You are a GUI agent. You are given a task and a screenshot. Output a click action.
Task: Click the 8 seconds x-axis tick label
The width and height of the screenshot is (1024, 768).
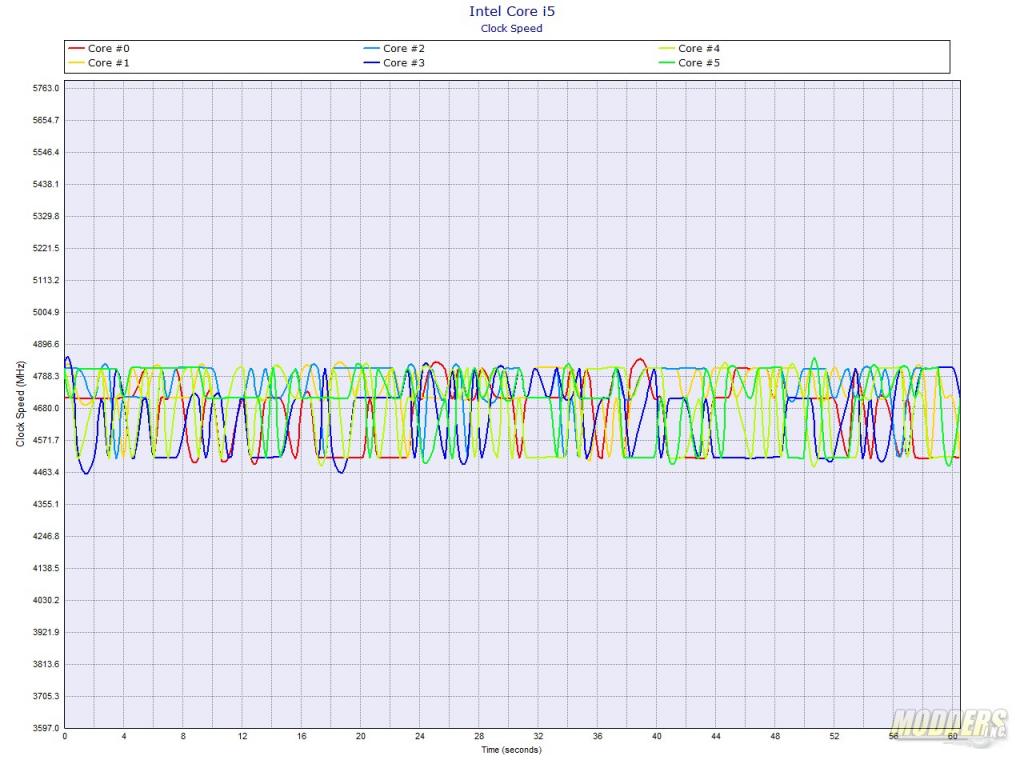[x=184, y=736]
